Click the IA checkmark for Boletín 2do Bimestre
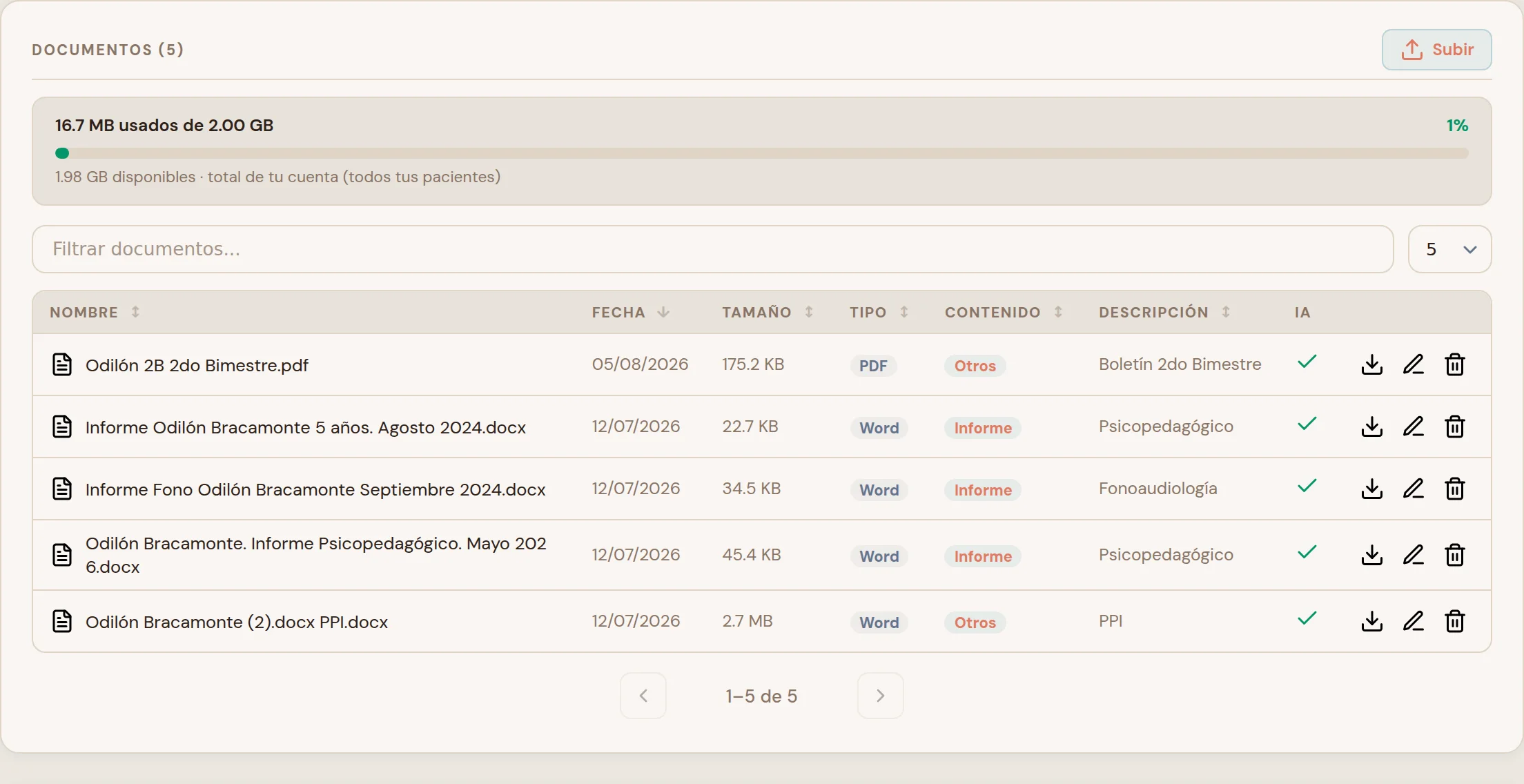Screen dimensions: 1524x784 tap(1307, 362)
